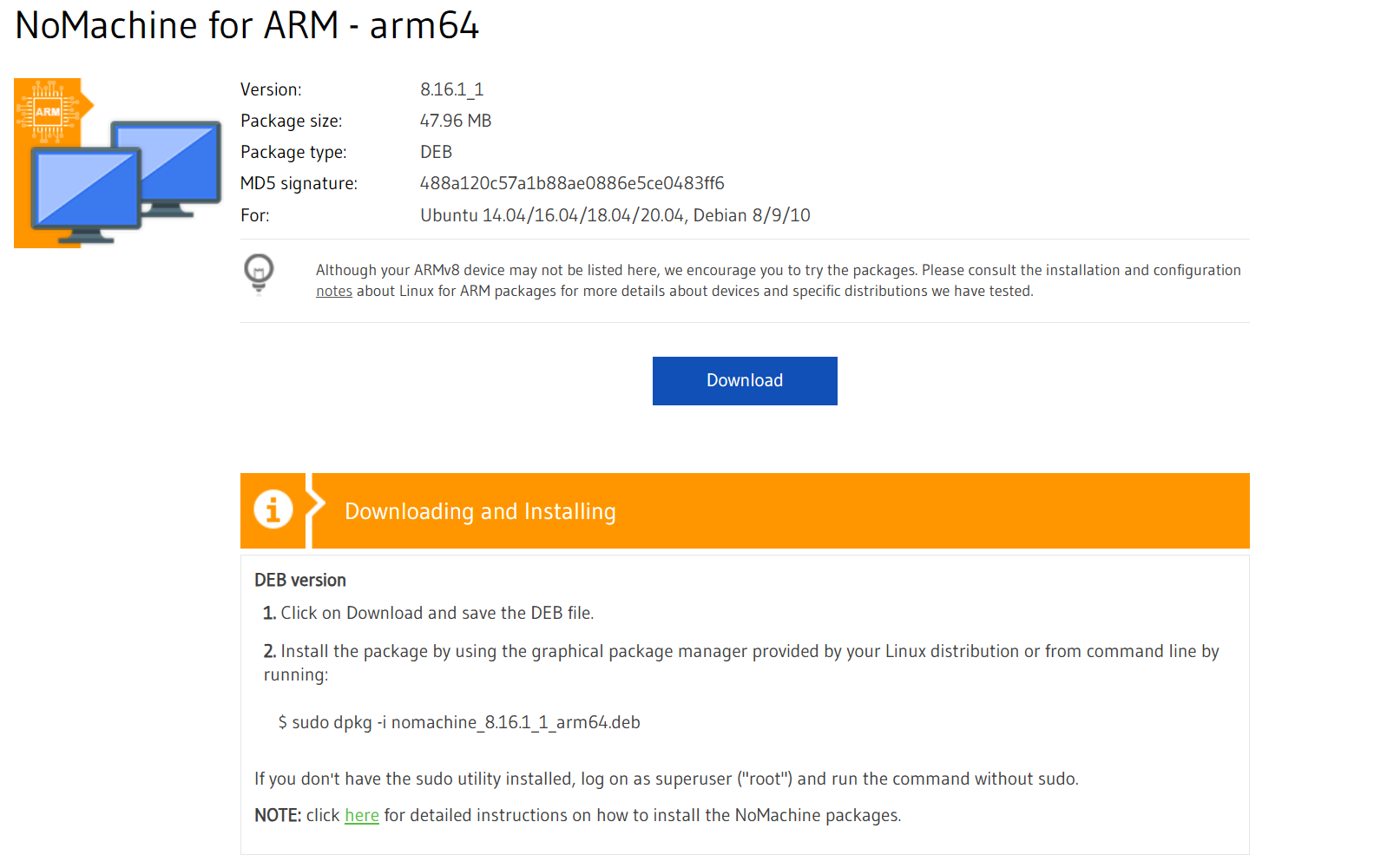This screenshot has height=868, width=1374.
Task: Click the supported Ubuntu and Debian versions text
Action: tap(615, 215)
